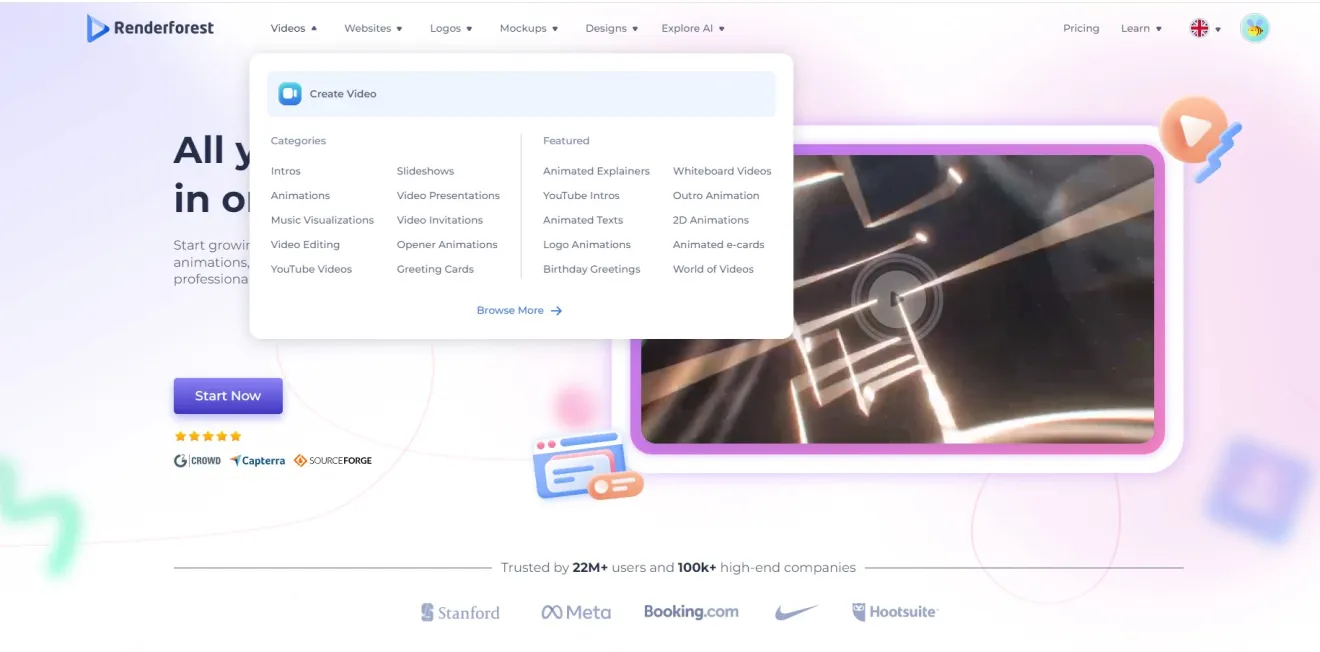Image resolution: width=1320 pixels, height=652 pixels.
Task: Click the SourceForge review logo
Action: click(x=333, y=461)
